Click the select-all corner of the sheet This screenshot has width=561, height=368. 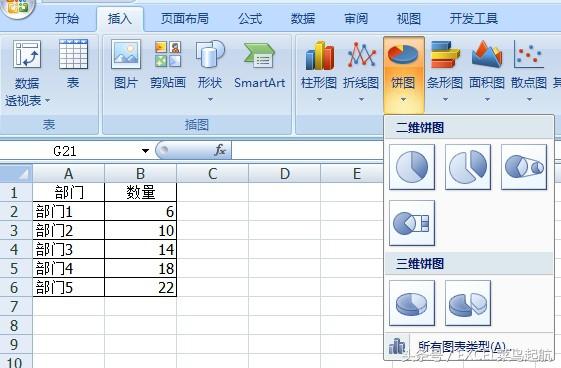click(16, 173)
